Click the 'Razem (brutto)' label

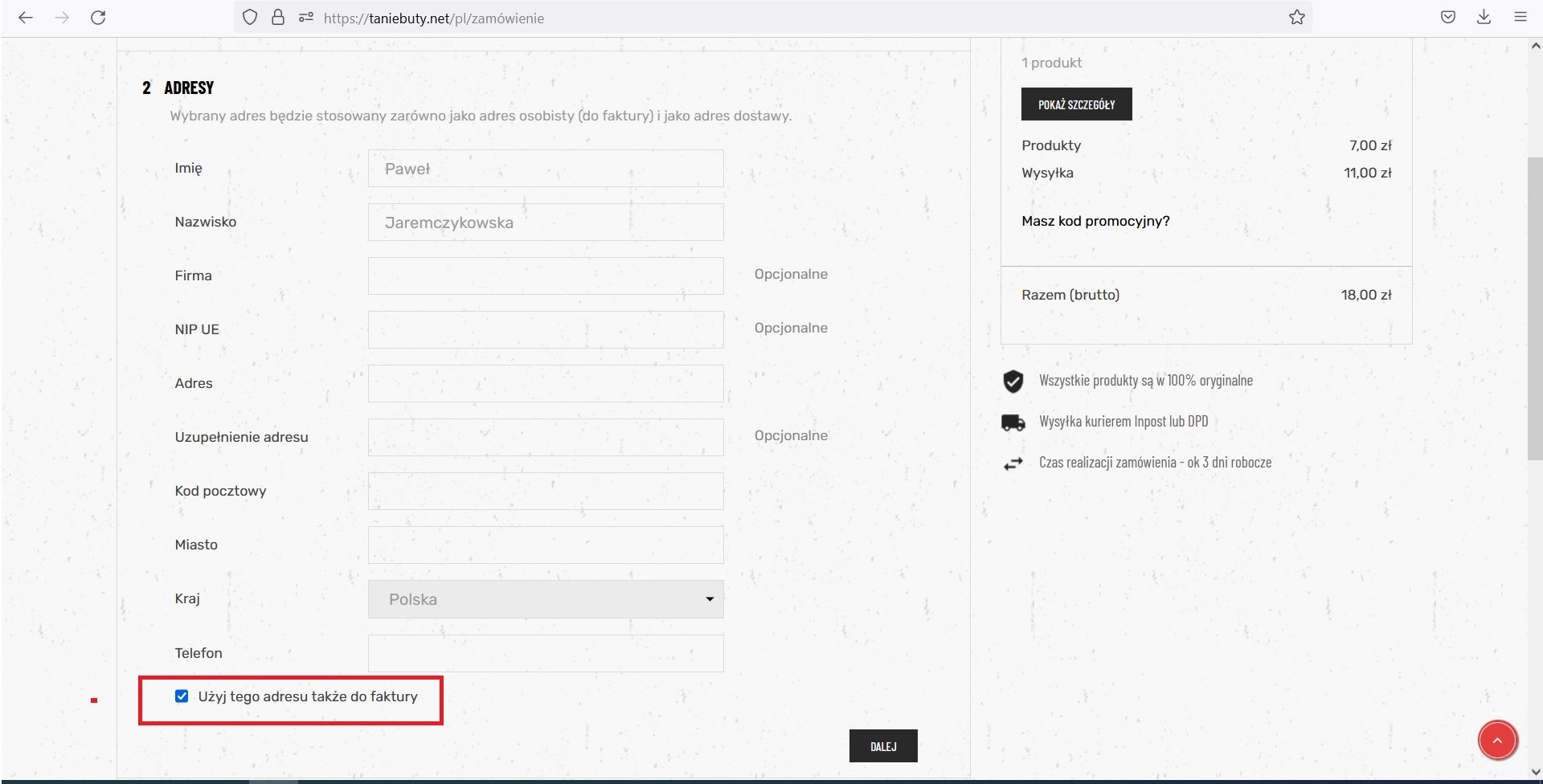coord(1070,295)
